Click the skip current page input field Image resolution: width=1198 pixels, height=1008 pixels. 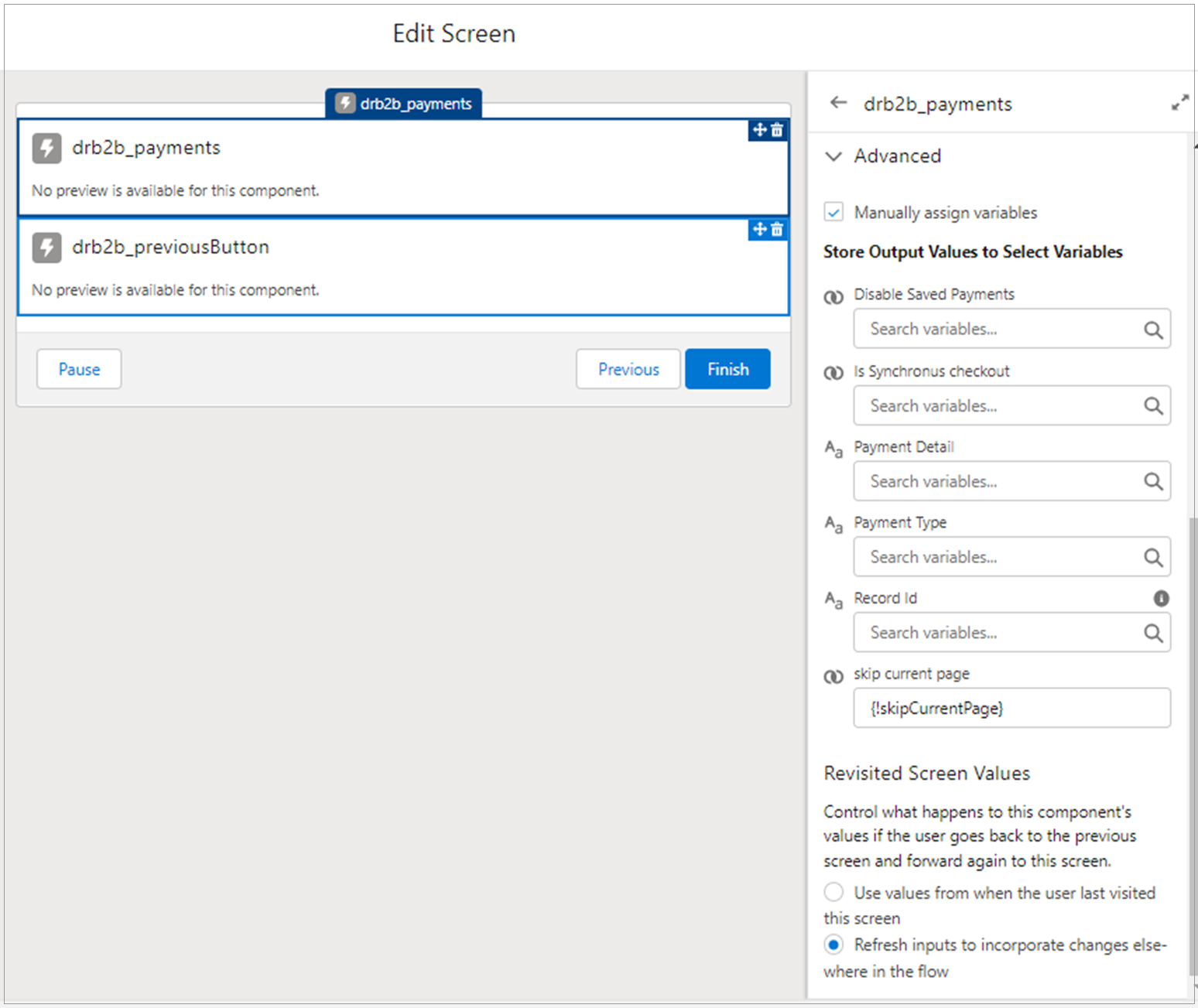coord(1011,708)
